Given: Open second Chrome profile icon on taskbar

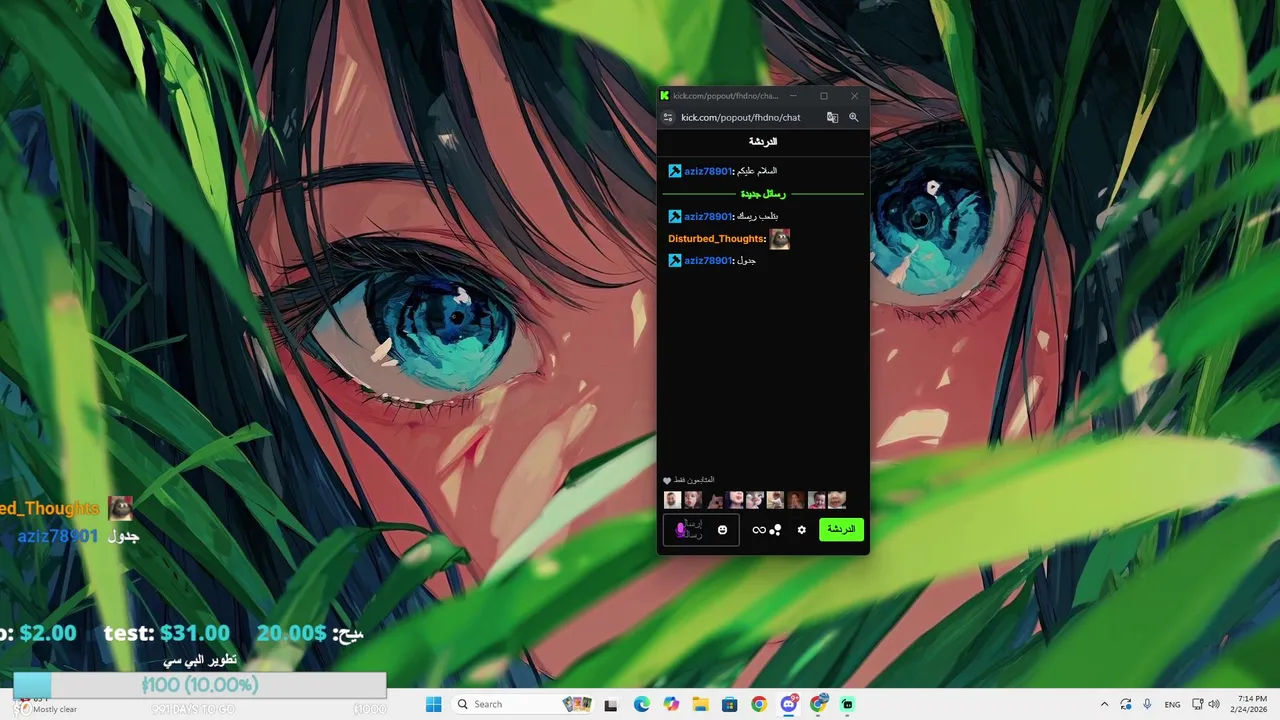Looking at the screenshot, I should pos(819,704).
